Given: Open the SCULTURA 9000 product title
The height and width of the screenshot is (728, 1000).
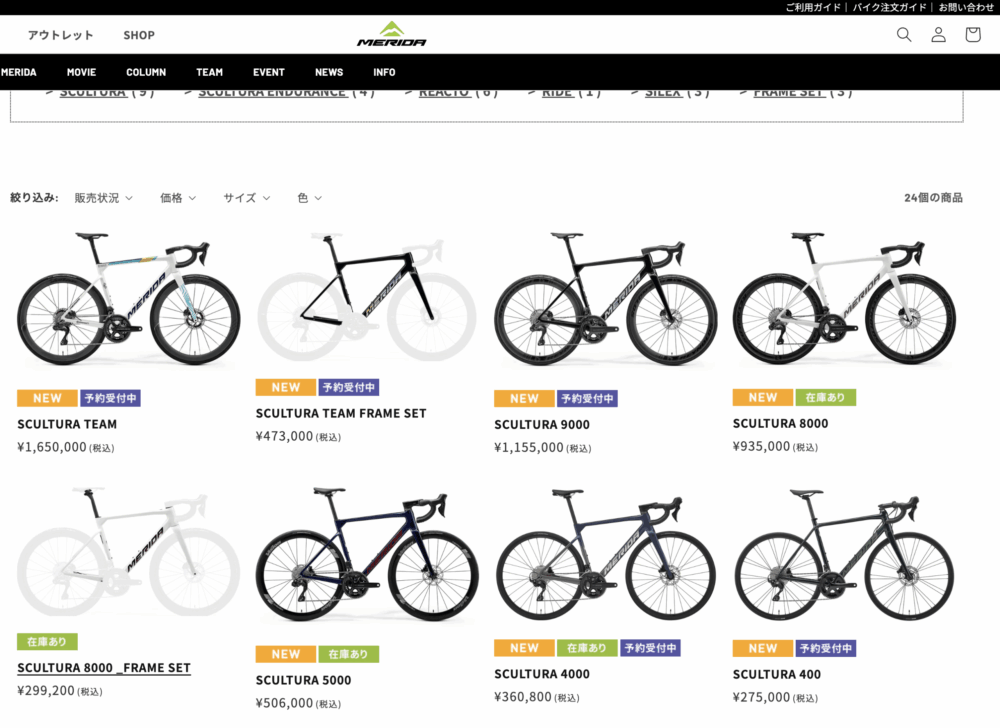Looking at the screenshot, I should [542, 425].
